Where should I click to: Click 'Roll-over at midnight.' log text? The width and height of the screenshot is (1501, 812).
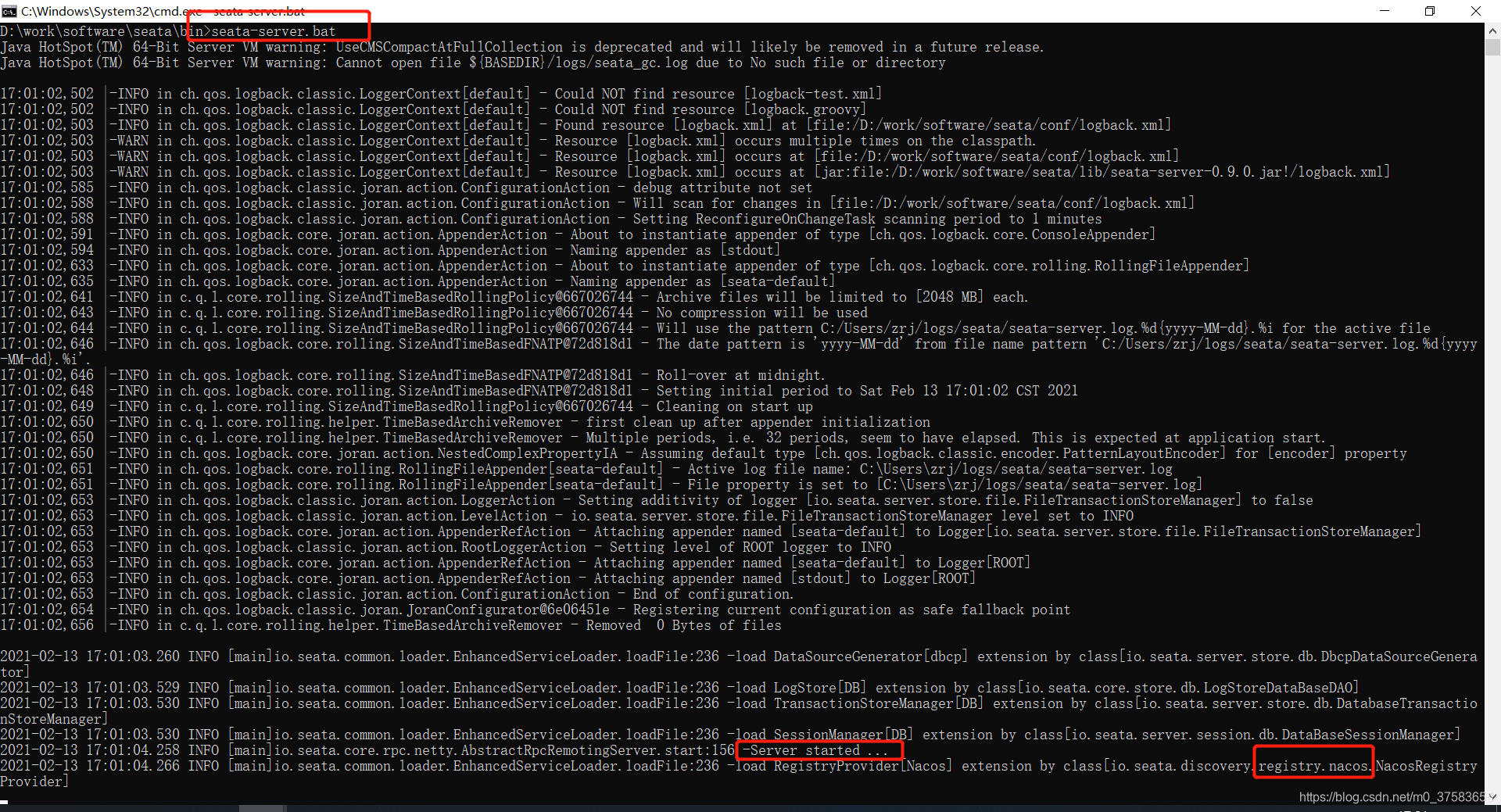point(740,375)
